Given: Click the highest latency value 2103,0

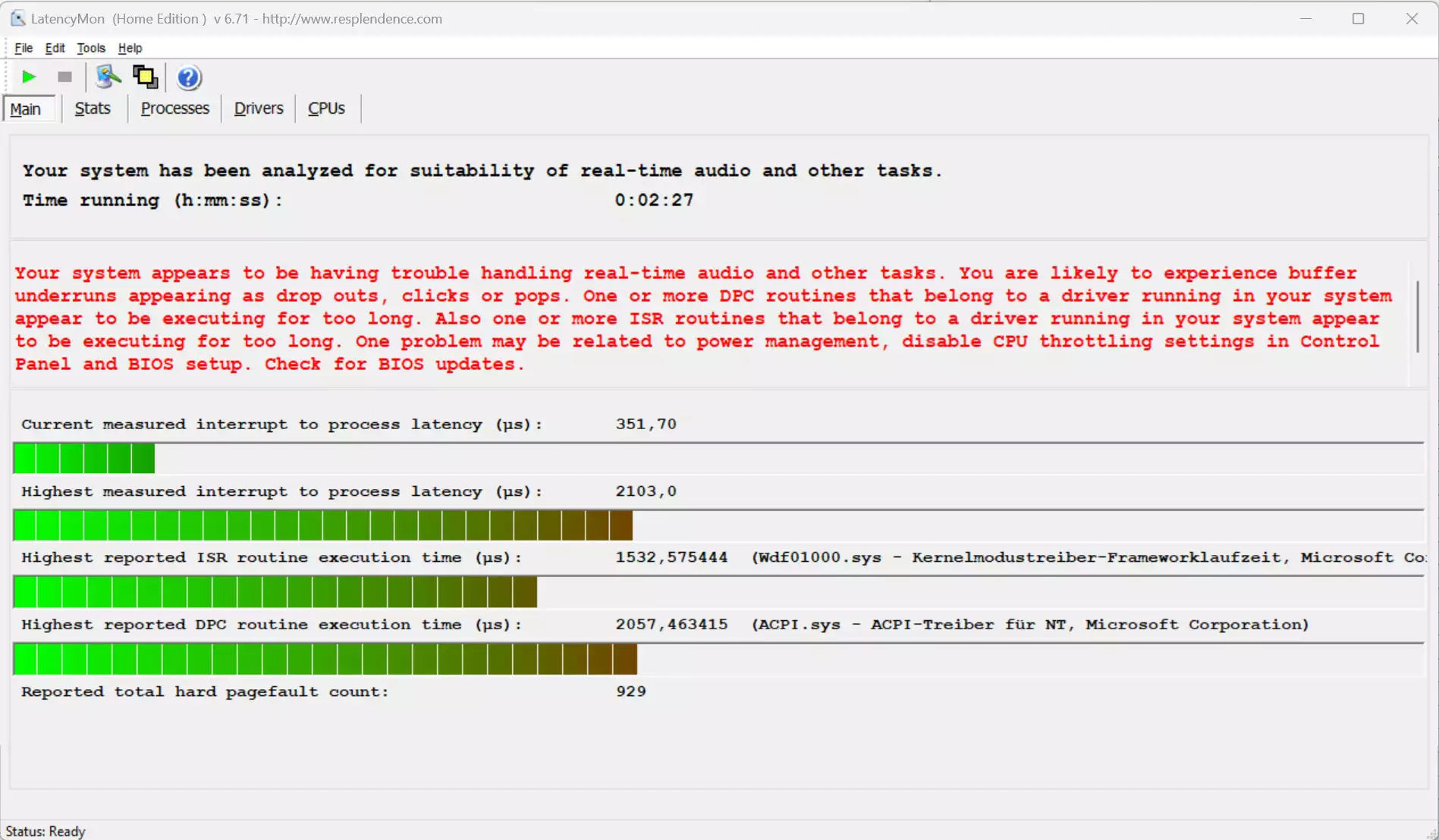Looking at the screenshot, I should pyautogui.click(x=646, y=491).
